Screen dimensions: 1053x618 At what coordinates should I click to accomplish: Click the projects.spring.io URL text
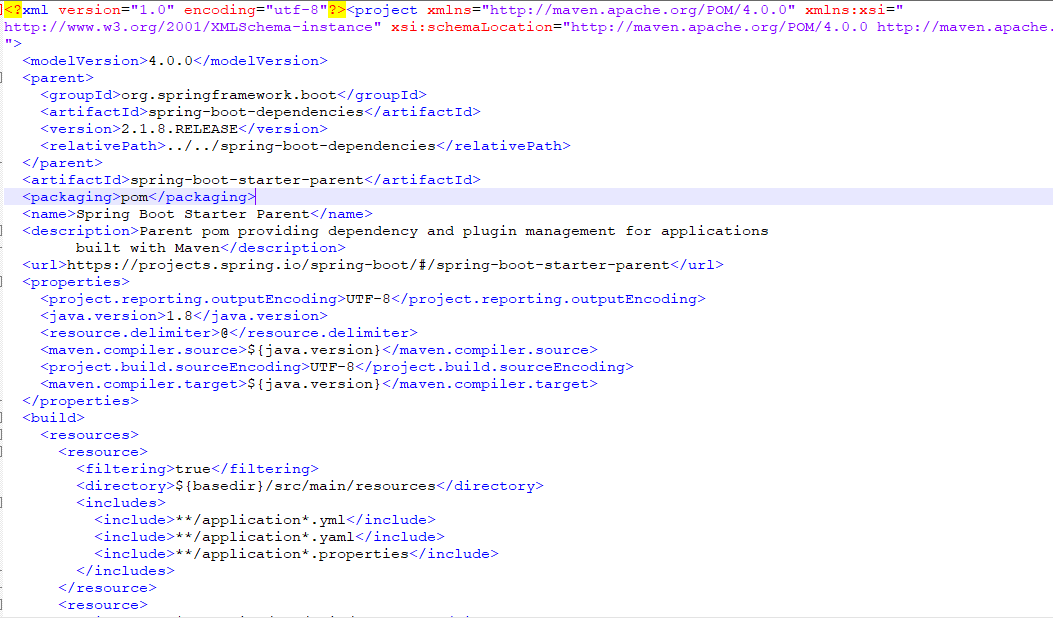tap(368, 265)
